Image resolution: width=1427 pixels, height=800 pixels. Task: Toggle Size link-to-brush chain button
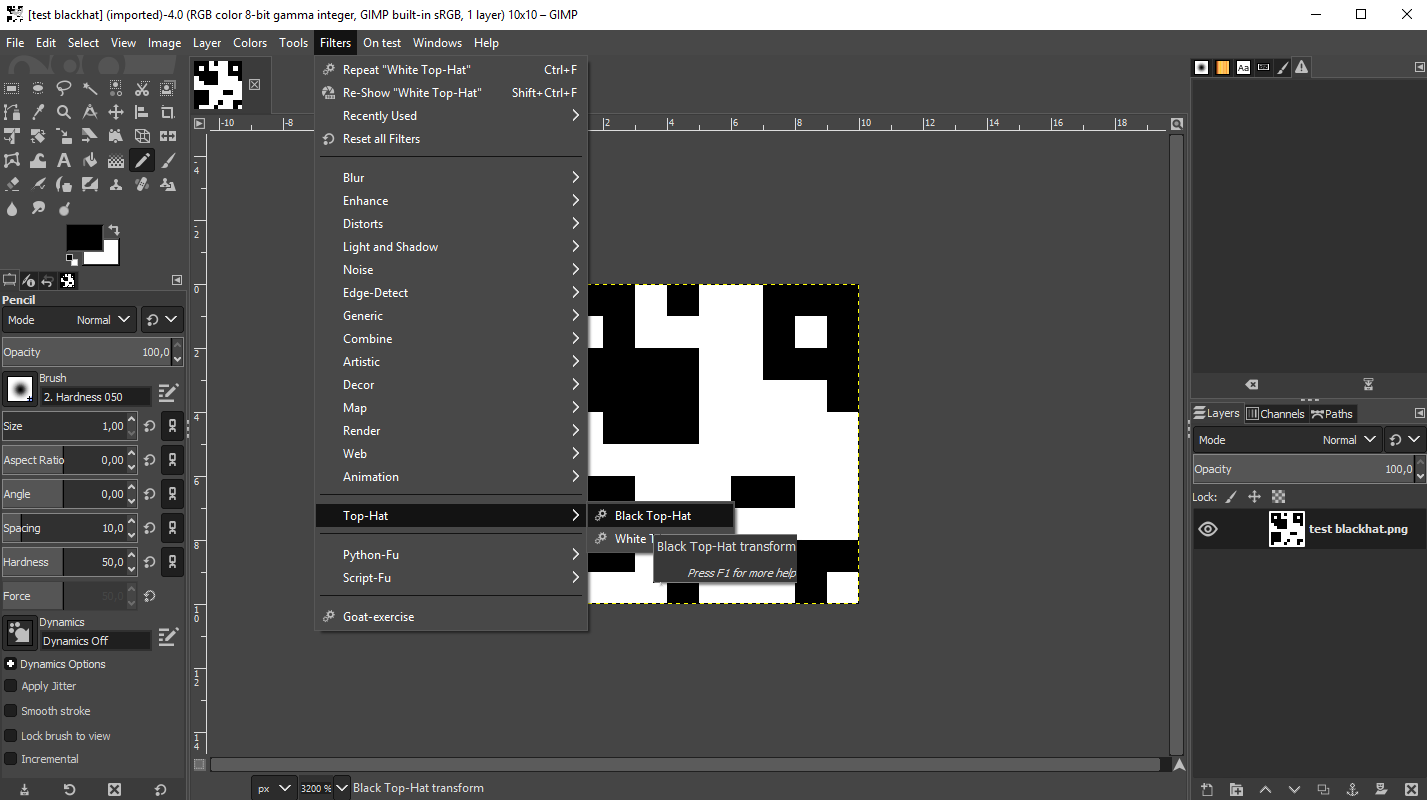[x=172, y=426]
